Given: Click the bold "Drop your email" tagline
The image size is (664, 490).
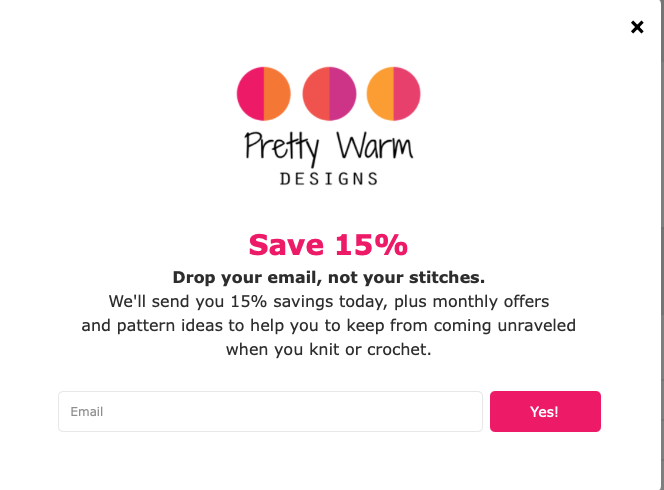Looking at the screenshot, I should pos(329,277).
